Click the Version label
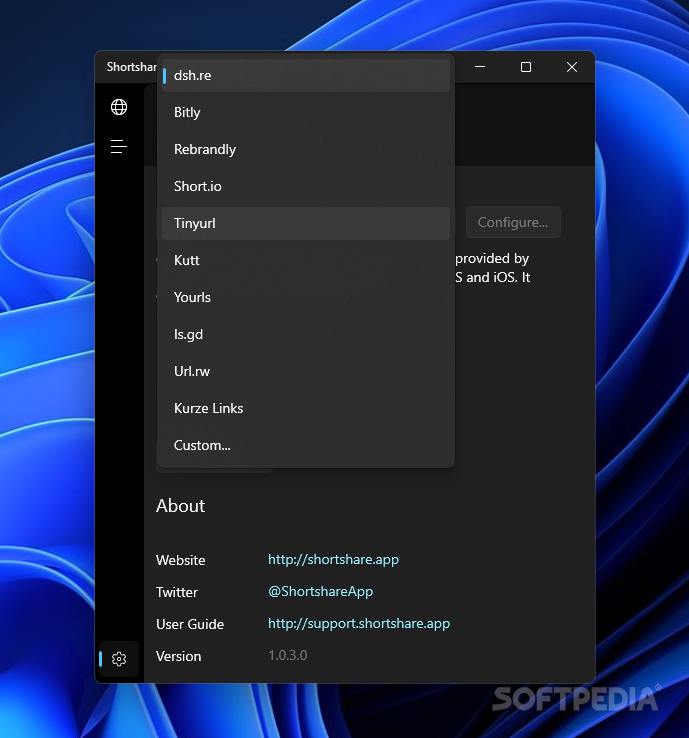Image resolution: width=689 pixels, height=738 pixels. [178, 656]
